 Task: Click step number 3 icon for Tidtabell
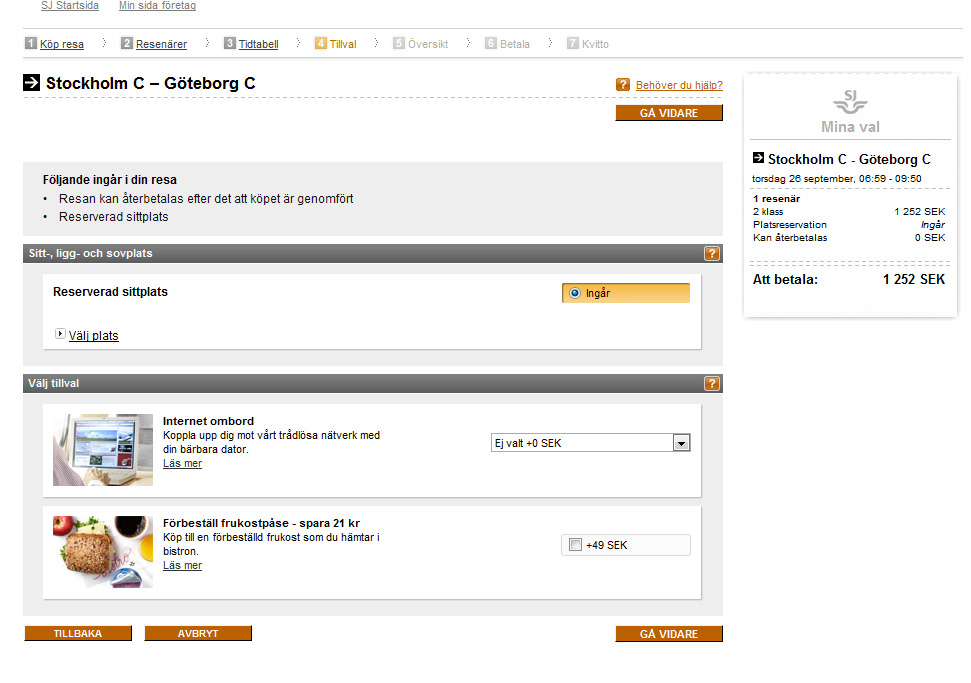(x=229, y=43)
